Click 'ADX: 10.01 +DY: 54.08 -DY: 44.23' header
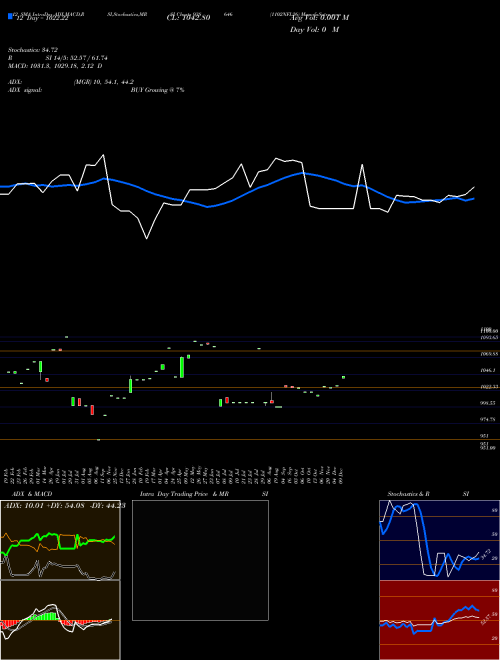 pyautogui.click(x=65, y=506)
